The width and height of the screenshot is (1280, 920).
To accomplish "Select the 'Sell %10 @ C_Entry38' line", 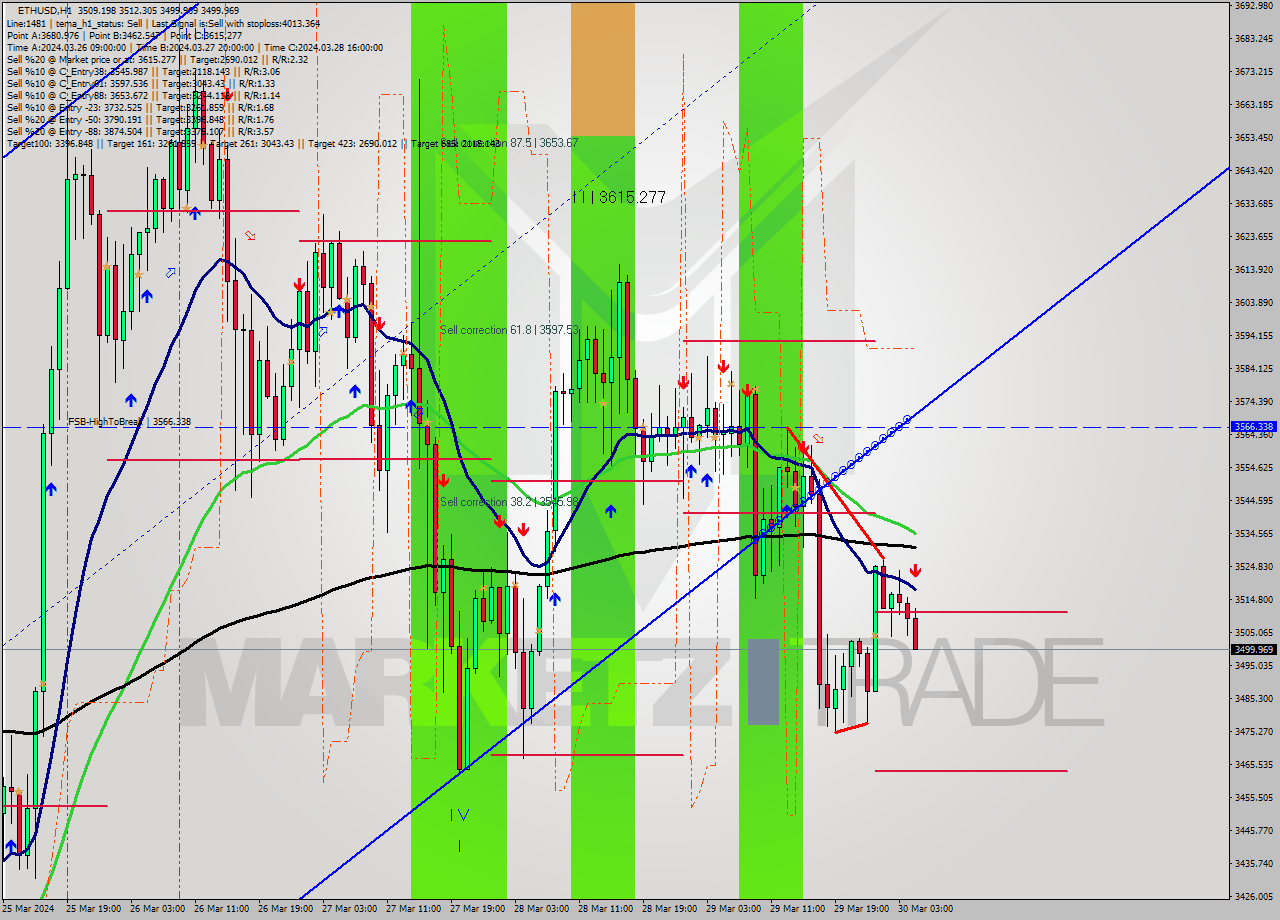I will (143, 71).
